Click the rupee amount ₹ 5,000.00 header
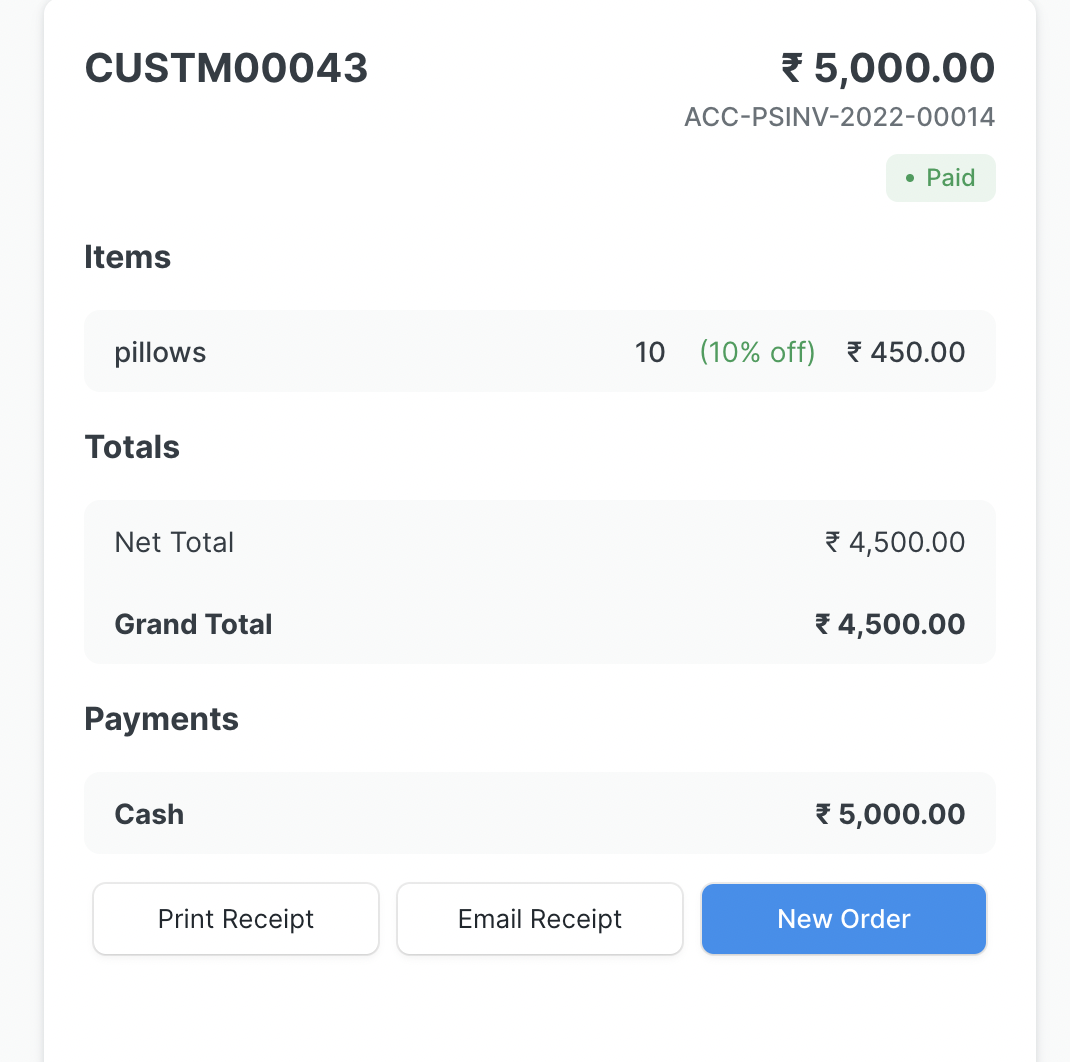Image resolution: width=1070 pixels, height=1062 pixels. 886,68
